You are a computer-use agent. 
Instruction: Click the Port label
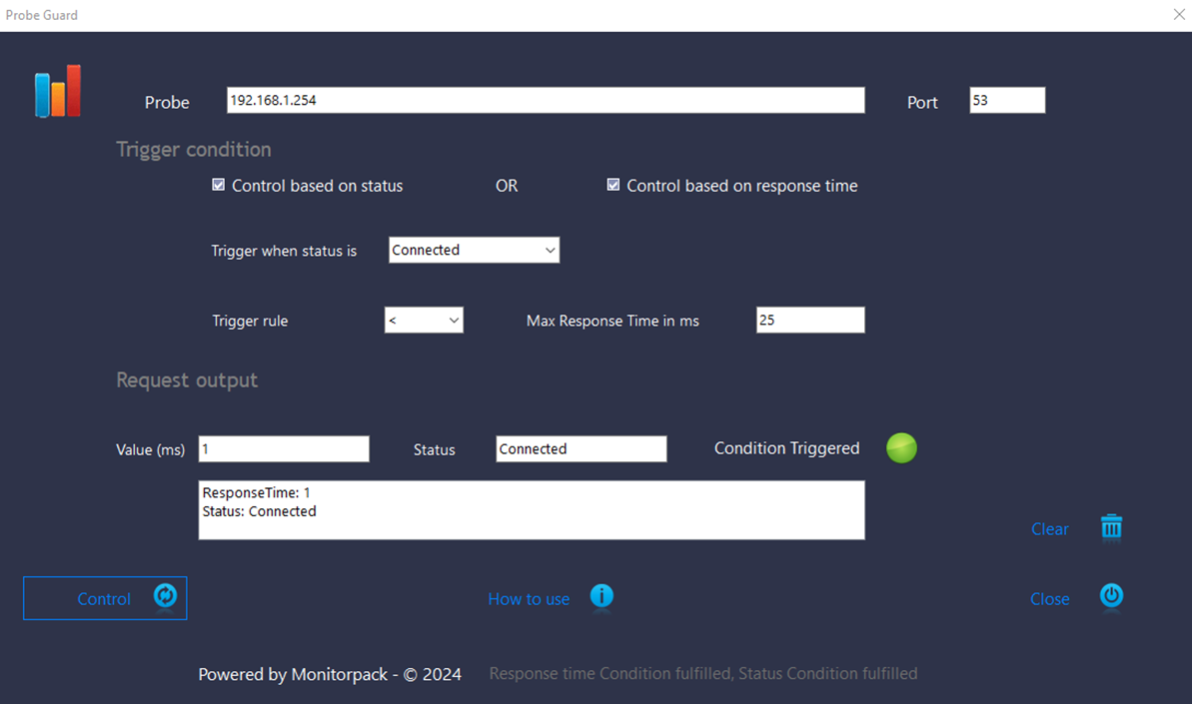pyautogui.click(x=922, y=103)
